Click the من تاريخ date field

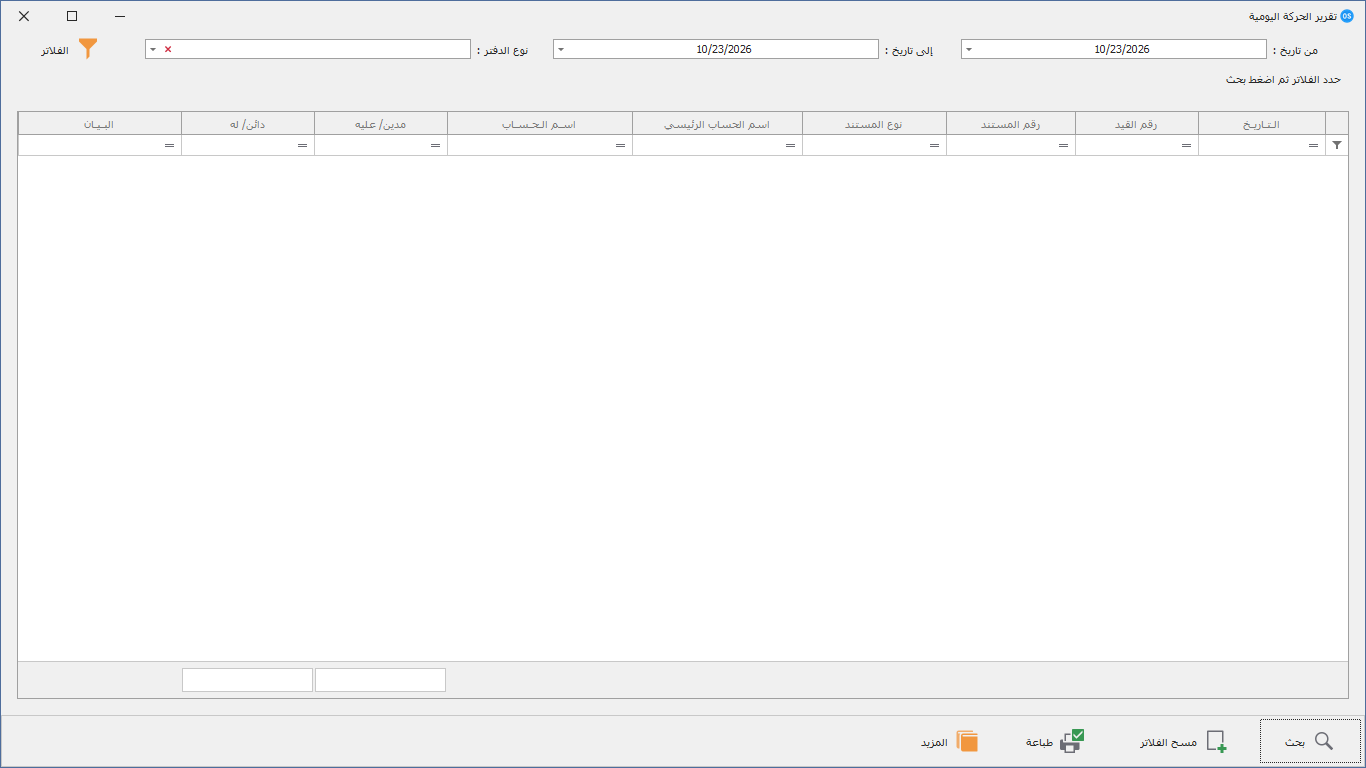(x=1114, y=49)
